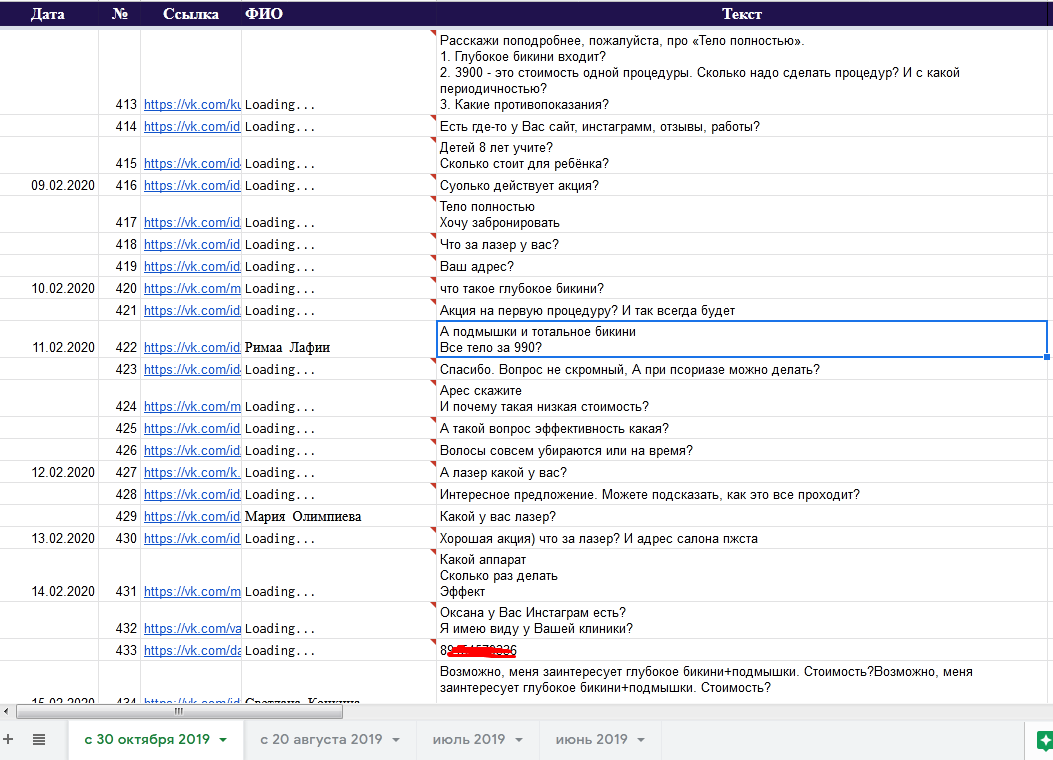Select the name cell 'Римаа Лафии'
This screenshot has width=1053, height=760.
[338, 340]
